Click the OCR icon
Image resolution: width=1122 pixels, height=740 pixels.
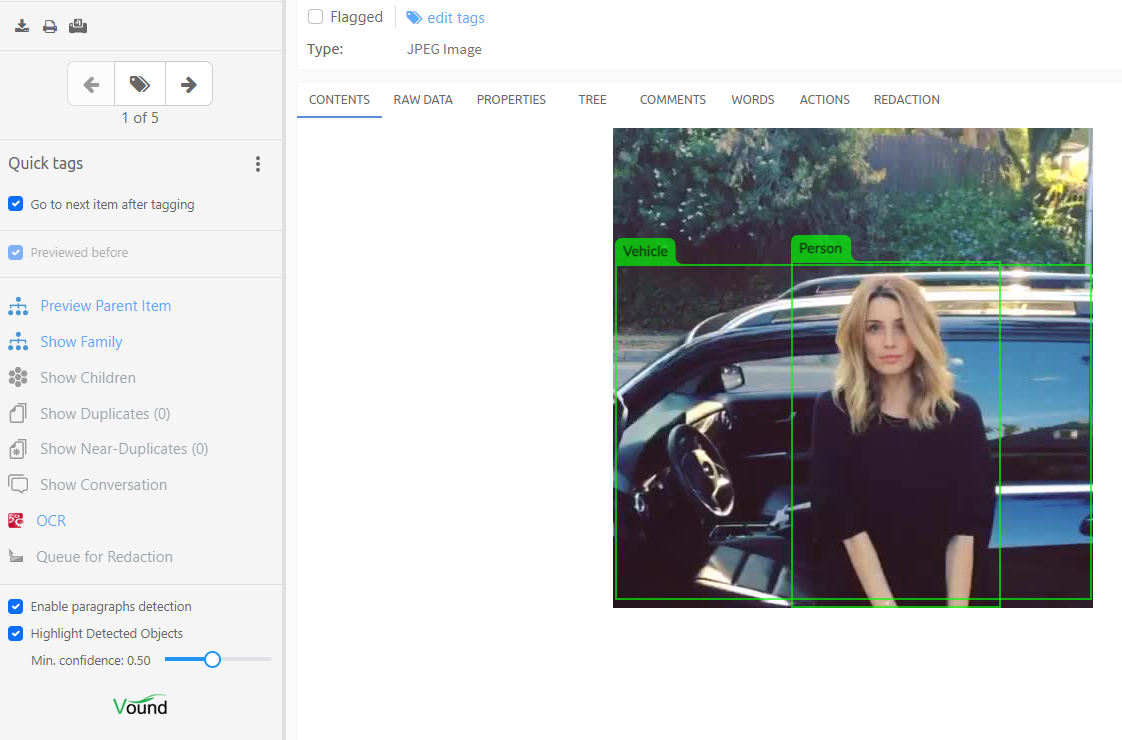[x=16, y=521]
